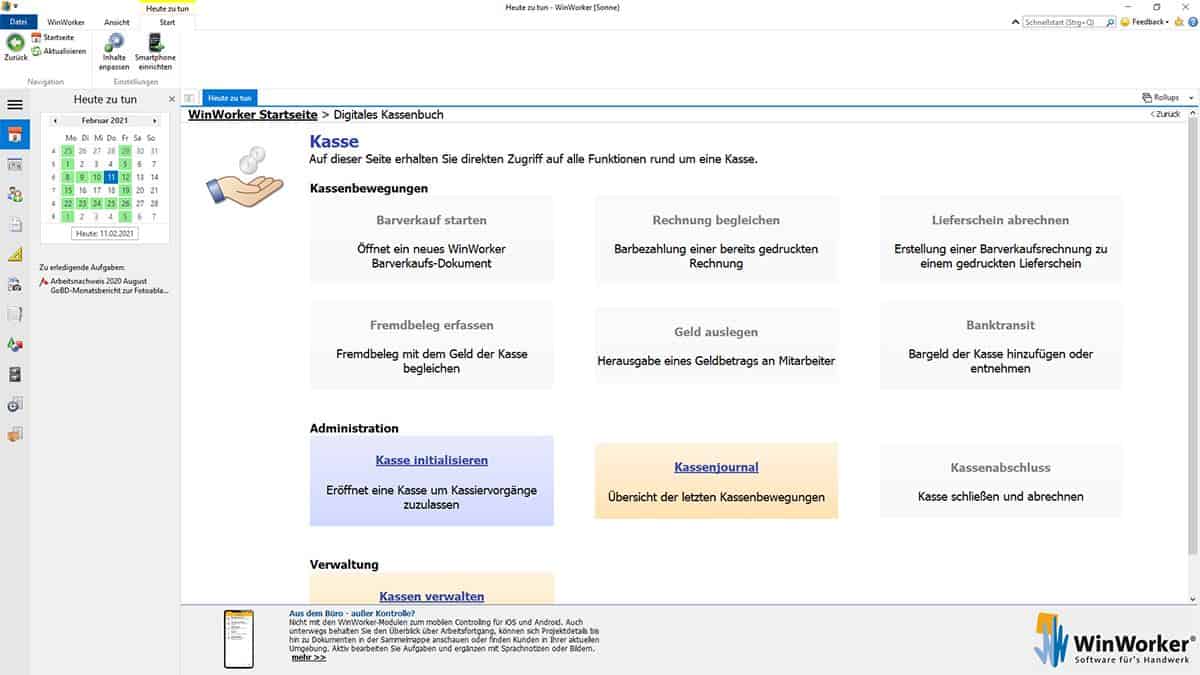1200x675 pixels.
Task: Open Inhalte anpassen settings
Action: click(x=114, y=51)
